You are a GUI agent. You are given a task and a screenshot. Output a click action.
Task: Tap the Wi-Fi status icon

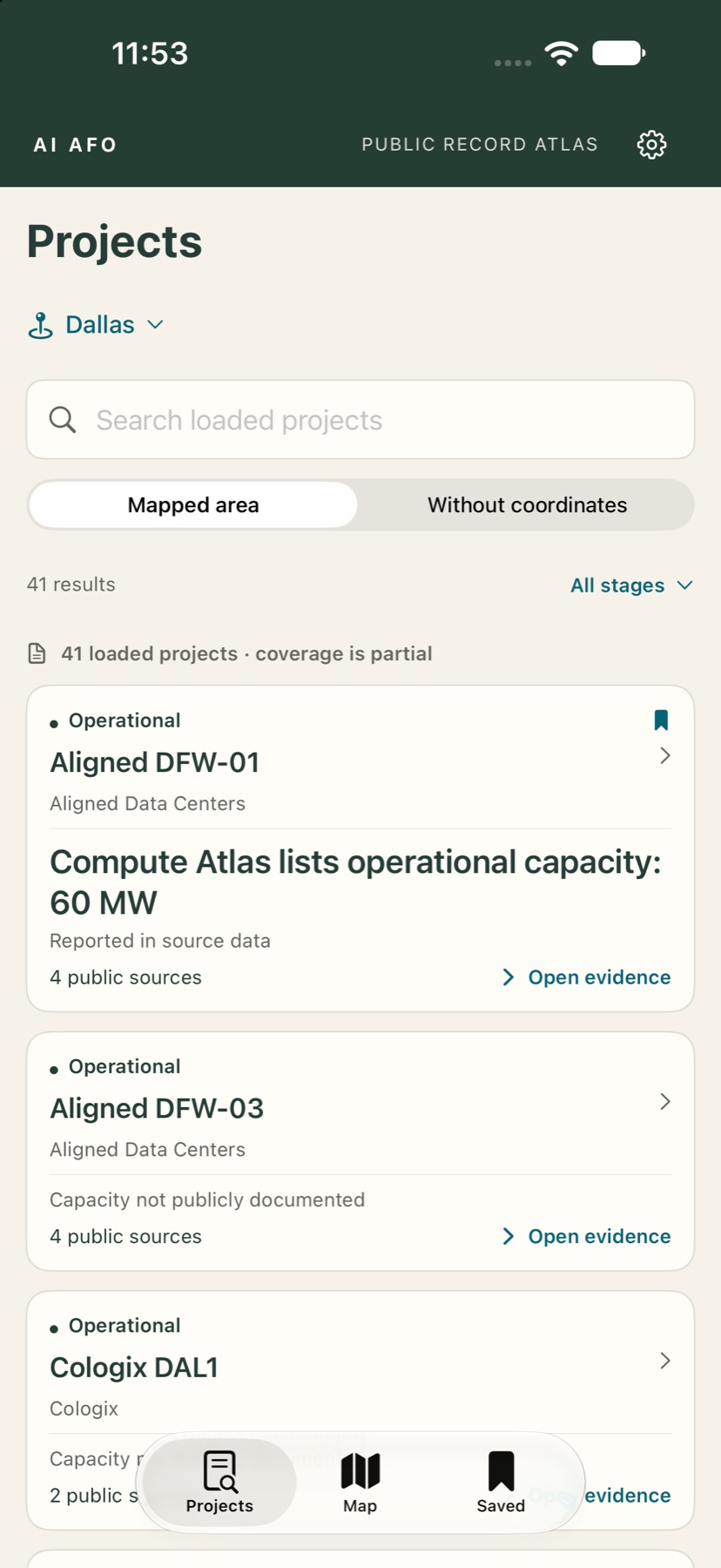(562, 53)
